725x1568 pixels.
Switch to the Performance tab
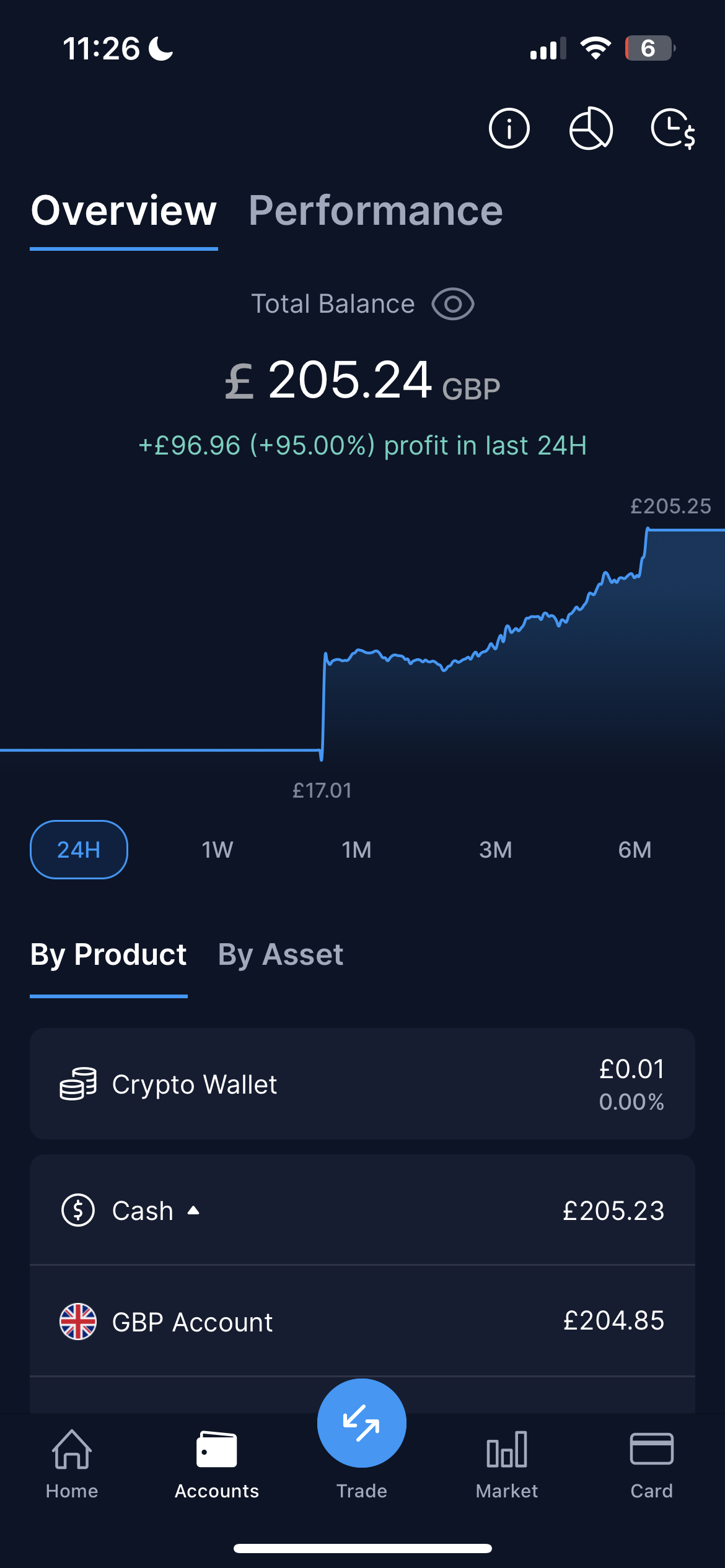pyautogui.click(x=376, y=211)
